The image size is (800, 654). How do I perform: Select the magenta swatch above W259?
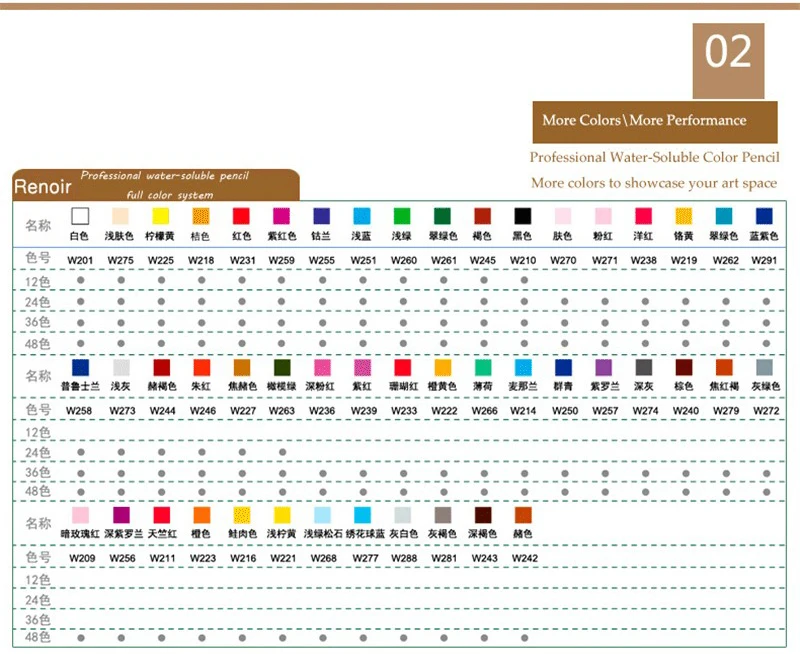[282, 216]
